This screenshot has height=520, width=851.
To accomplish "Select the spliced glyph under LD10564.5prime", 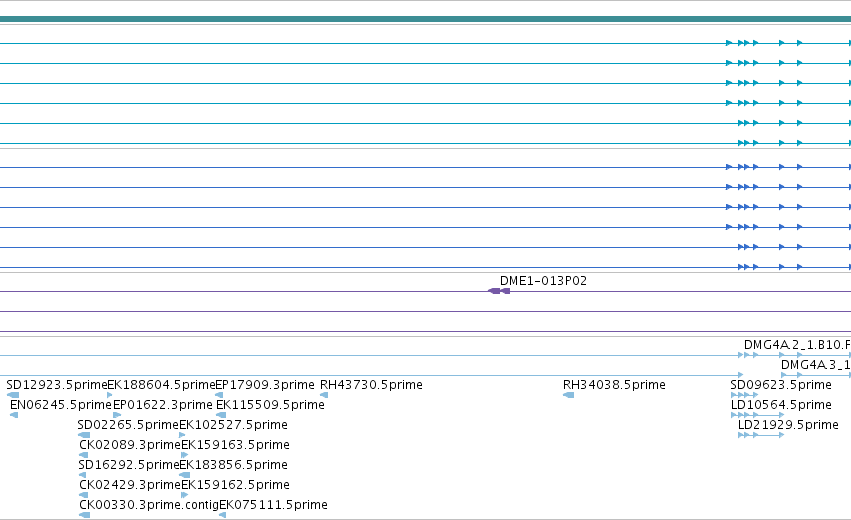I will pyautogui.click(x=758, y=415).
